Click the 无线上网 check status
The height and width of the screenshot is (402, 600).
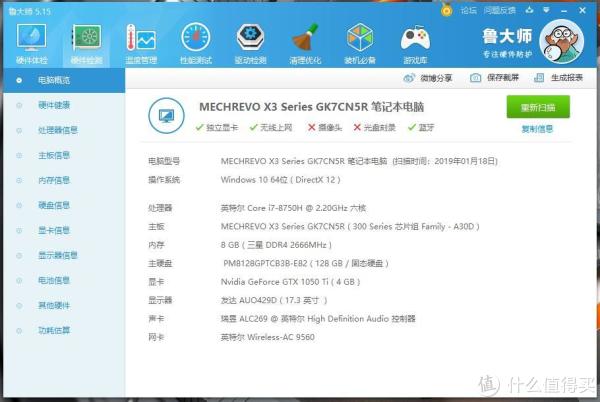pos(271,128)
